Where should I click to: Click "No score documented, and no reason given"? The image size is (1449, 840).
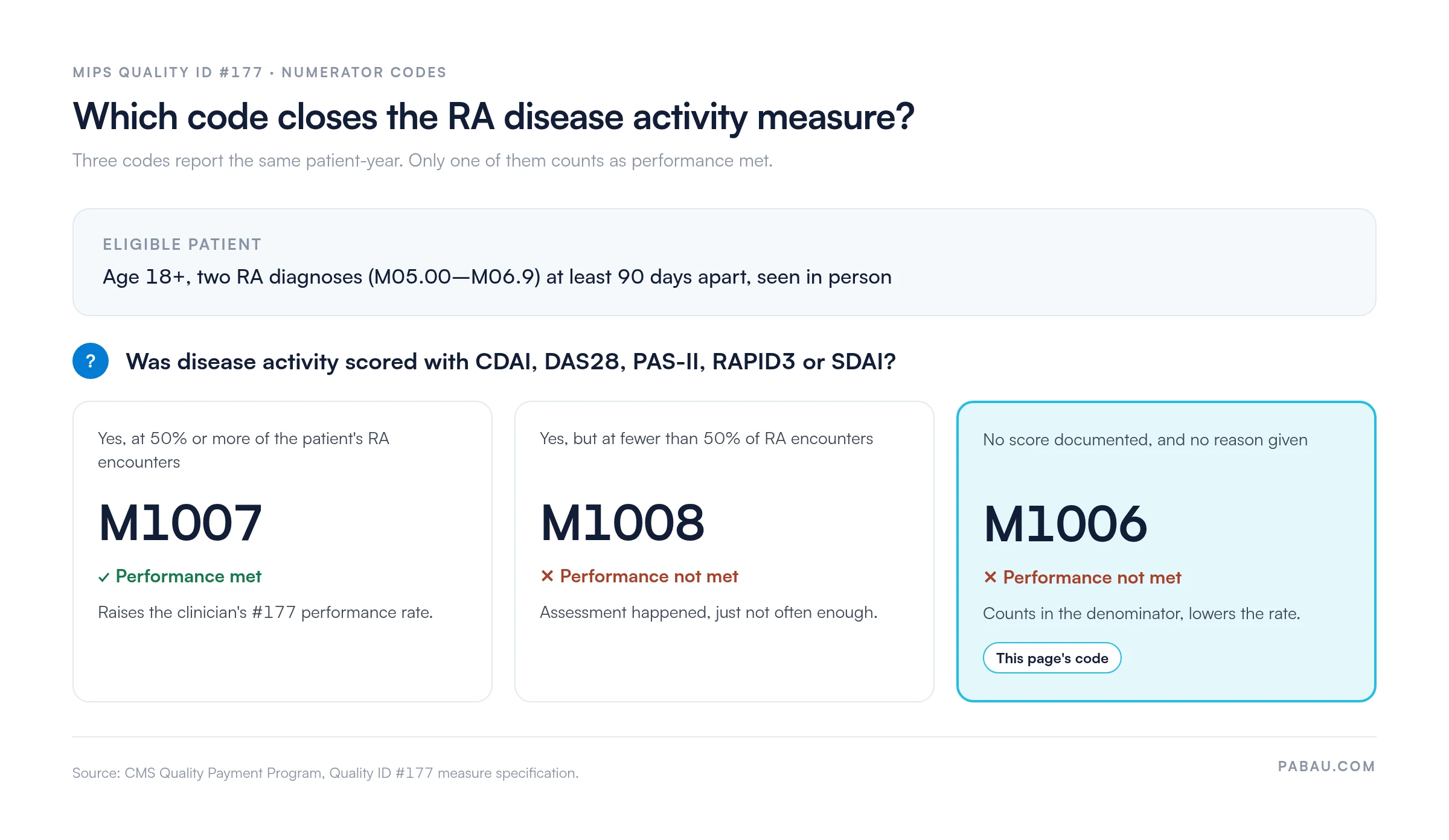(1145, 440)
